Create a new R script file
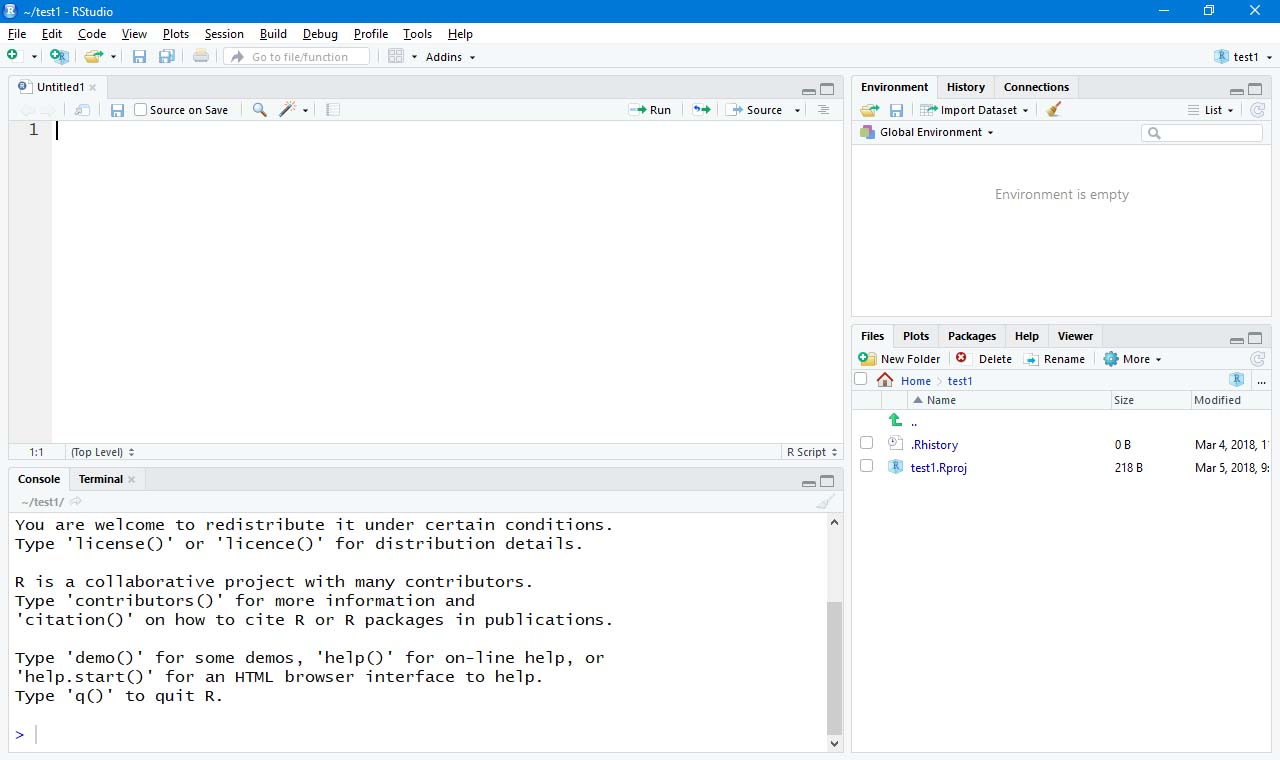The image size is (1280, 760). tap(10, 56)
